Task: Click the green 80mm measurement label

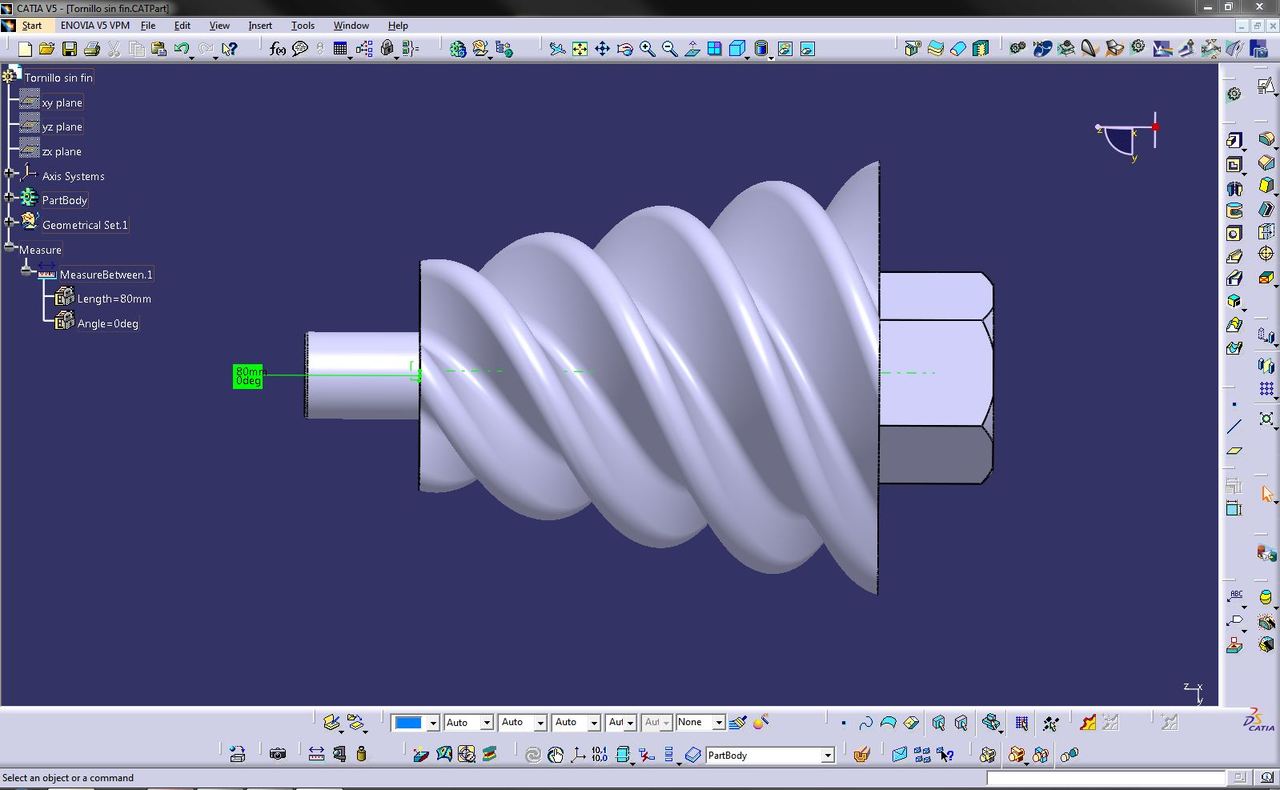Action: (248, 376)
